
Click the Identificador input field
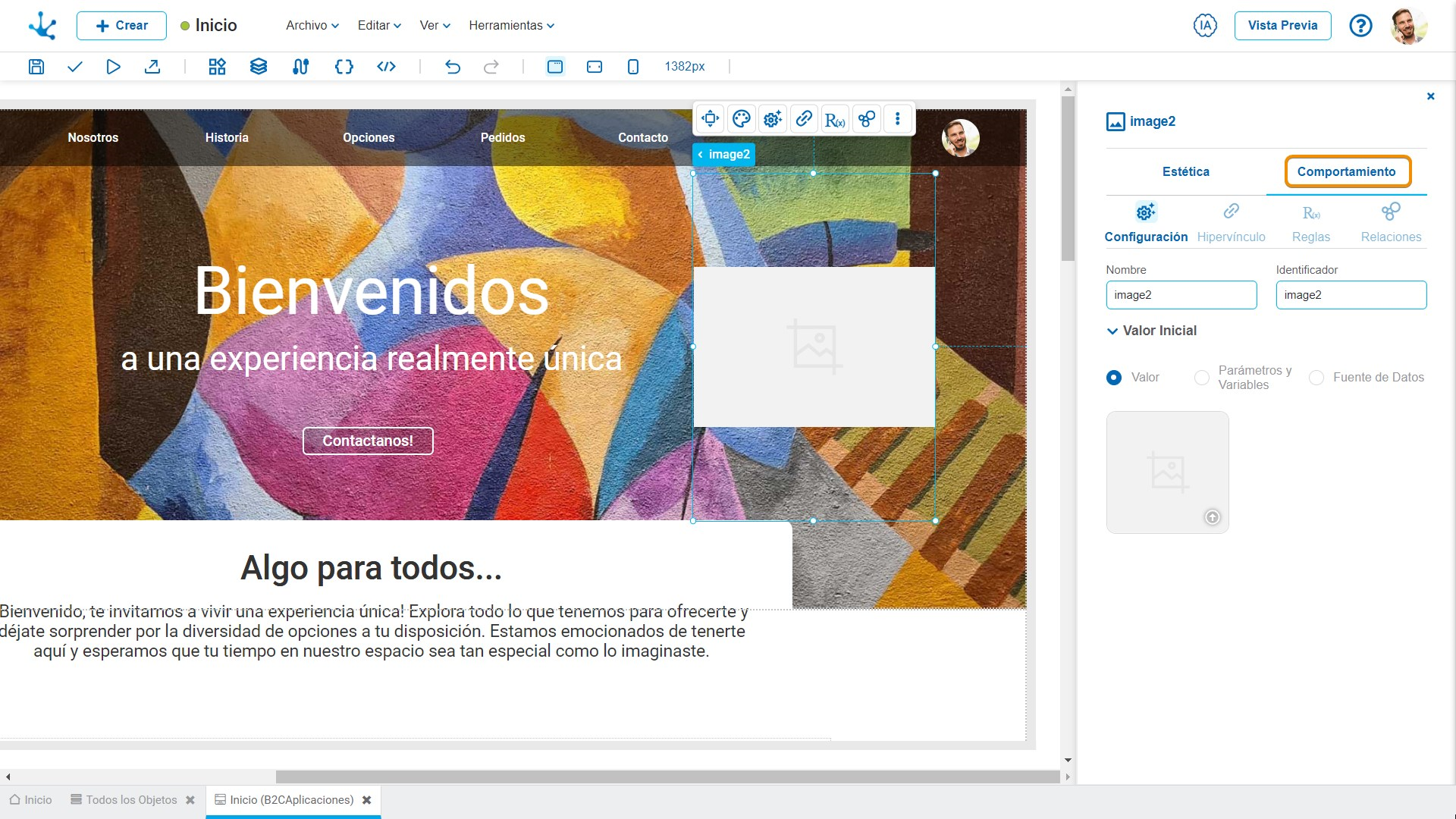1351,295
